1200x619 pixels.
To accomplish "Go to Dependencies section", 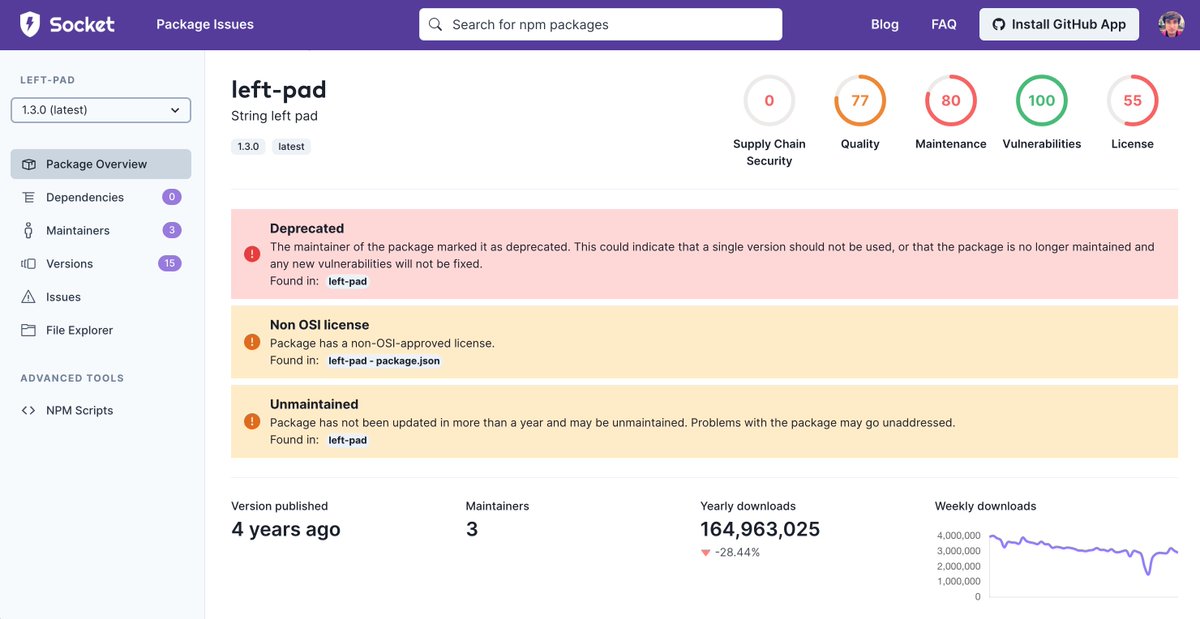I will tap(101, 197).
